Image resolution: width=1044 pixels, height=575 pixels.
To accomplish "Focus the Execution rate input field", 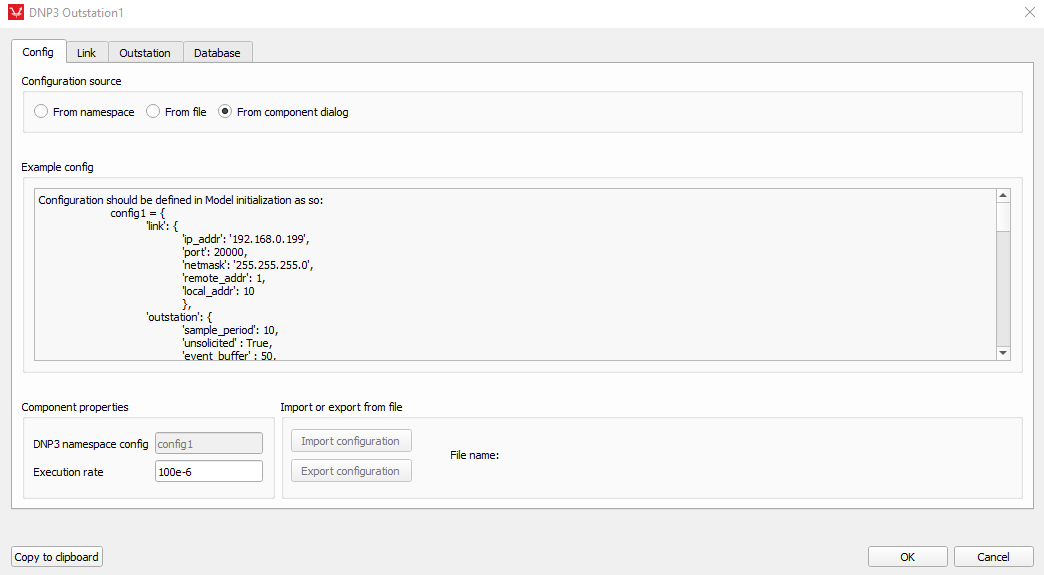I will [x=209, y=472].
